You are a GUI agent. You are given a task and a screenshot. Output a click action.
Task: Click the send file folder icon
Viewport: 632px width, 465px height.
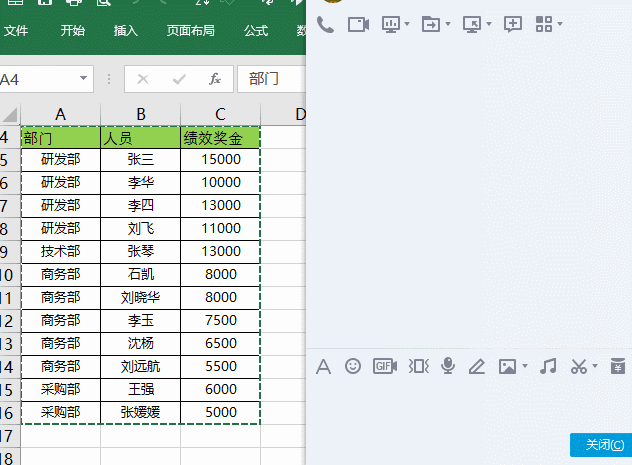431,25
